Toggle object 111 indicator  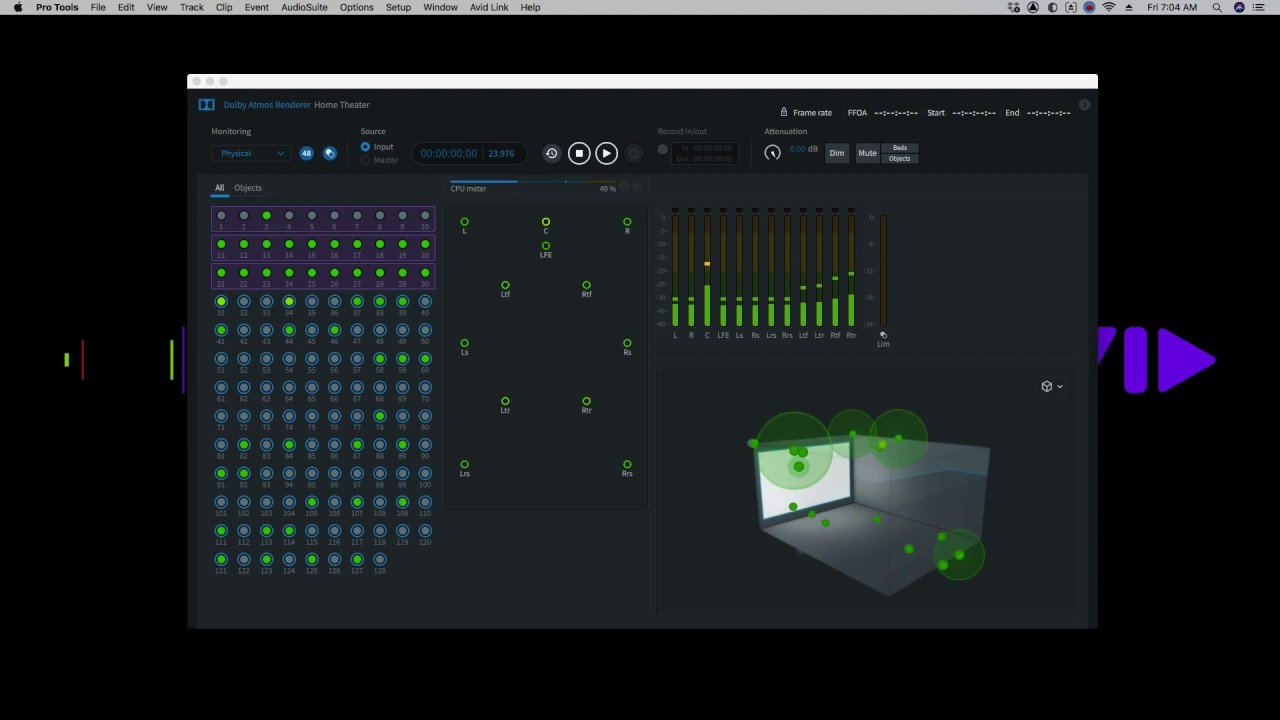point(221,531)
